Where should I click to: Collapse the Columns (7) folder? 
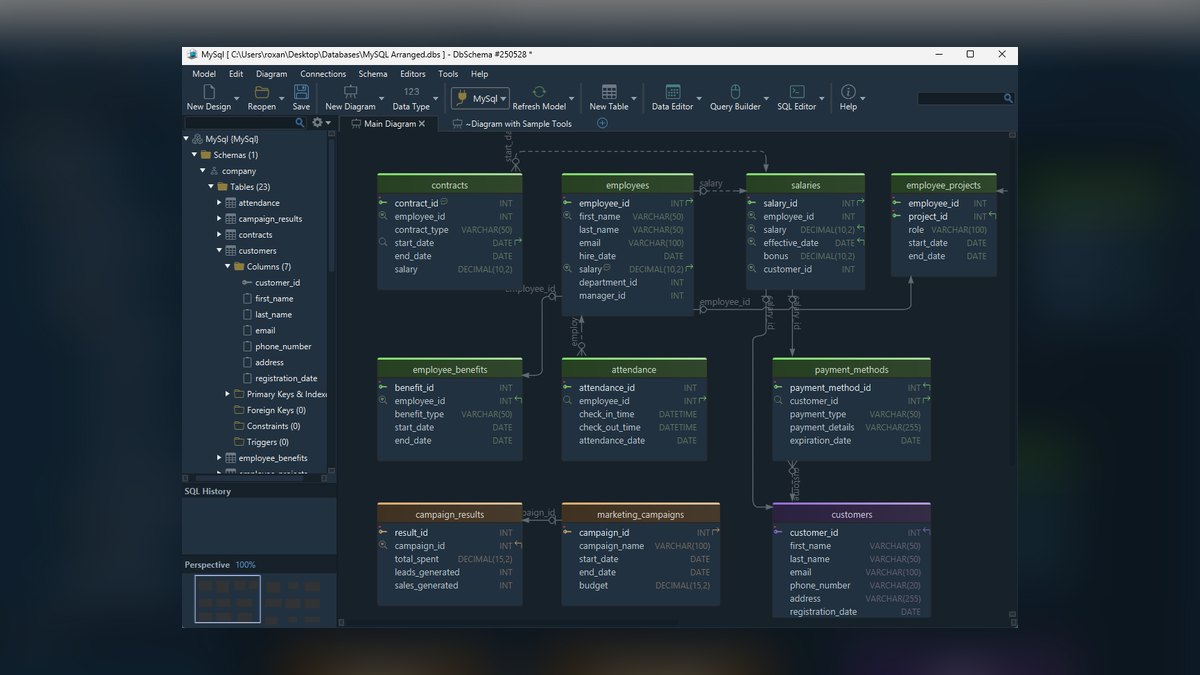(x=227, y=267)
